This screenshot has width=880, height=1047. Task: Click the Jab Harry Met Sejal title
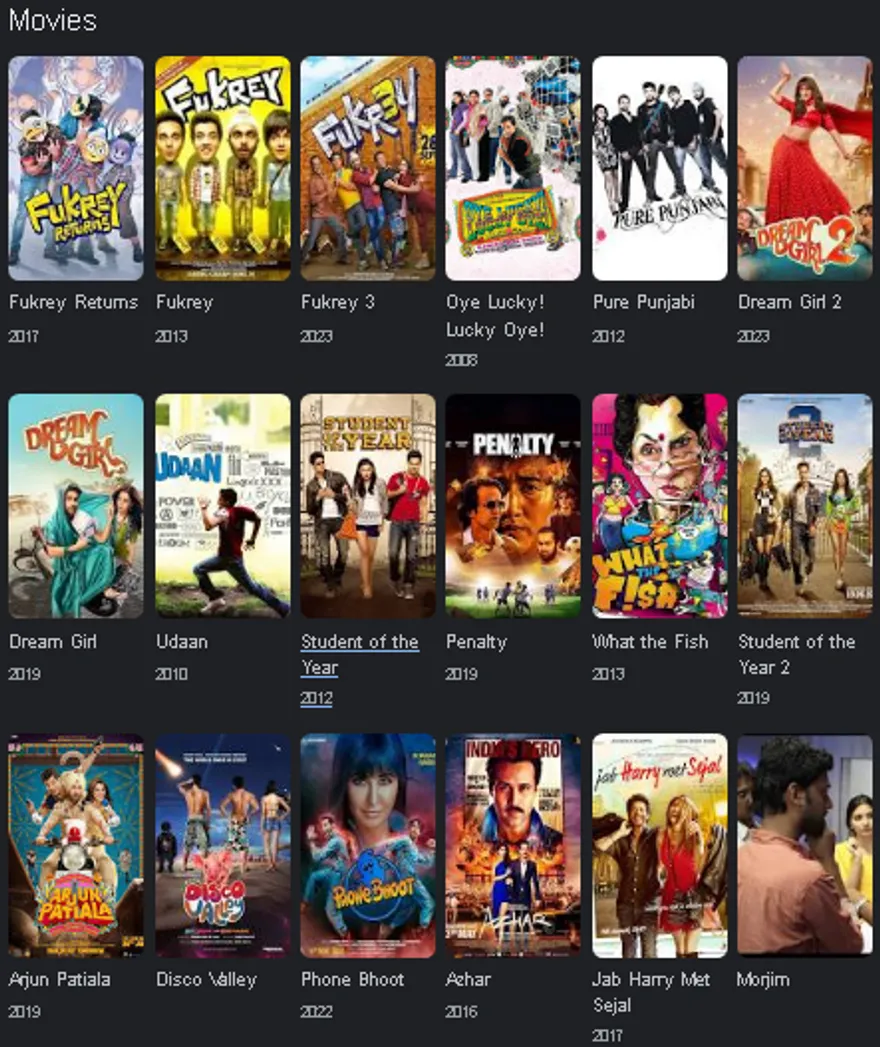[x=651, y=992]
